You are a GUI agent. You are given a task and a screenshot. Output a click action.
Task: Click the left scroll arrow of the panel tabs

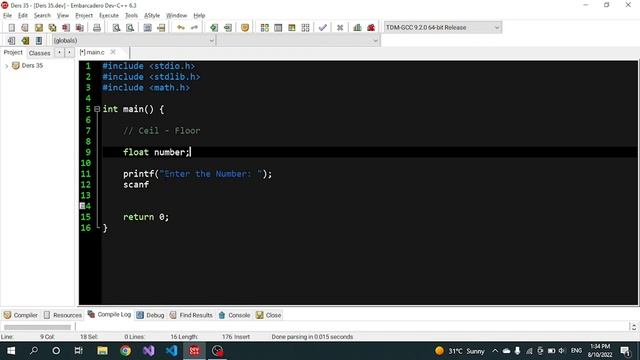(x=59, y=53)
